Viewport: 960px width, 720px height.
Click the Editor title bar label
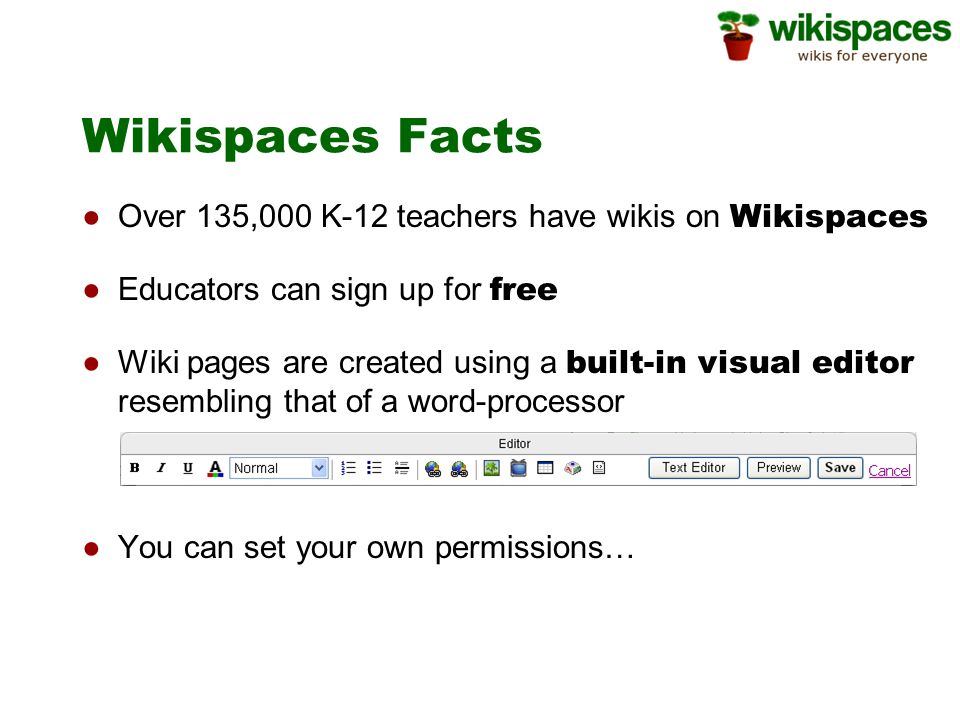pyautogui.click(x=514, y=443)
